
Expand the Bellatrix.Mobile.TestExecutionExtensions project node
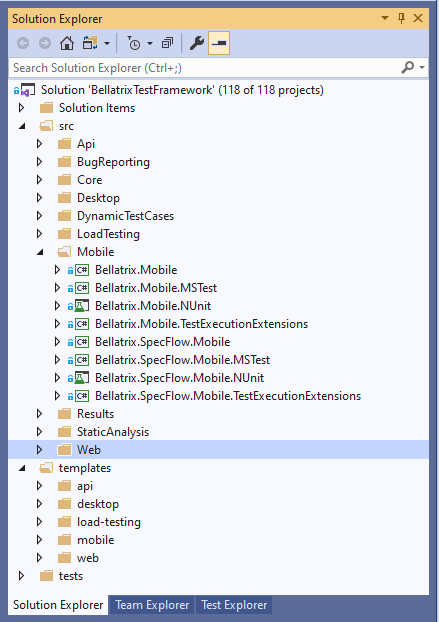coord(58,324)
